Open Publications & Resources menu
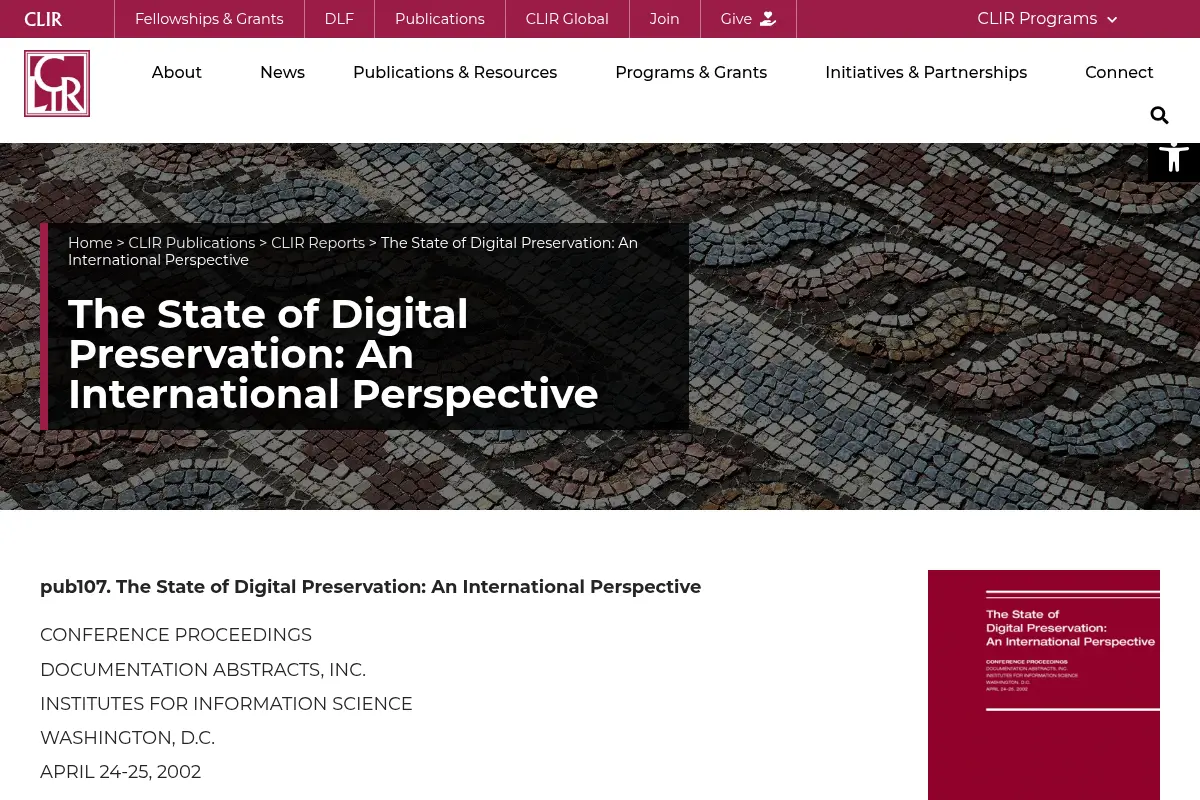The image size is (1200, 800). pos(455,72)
